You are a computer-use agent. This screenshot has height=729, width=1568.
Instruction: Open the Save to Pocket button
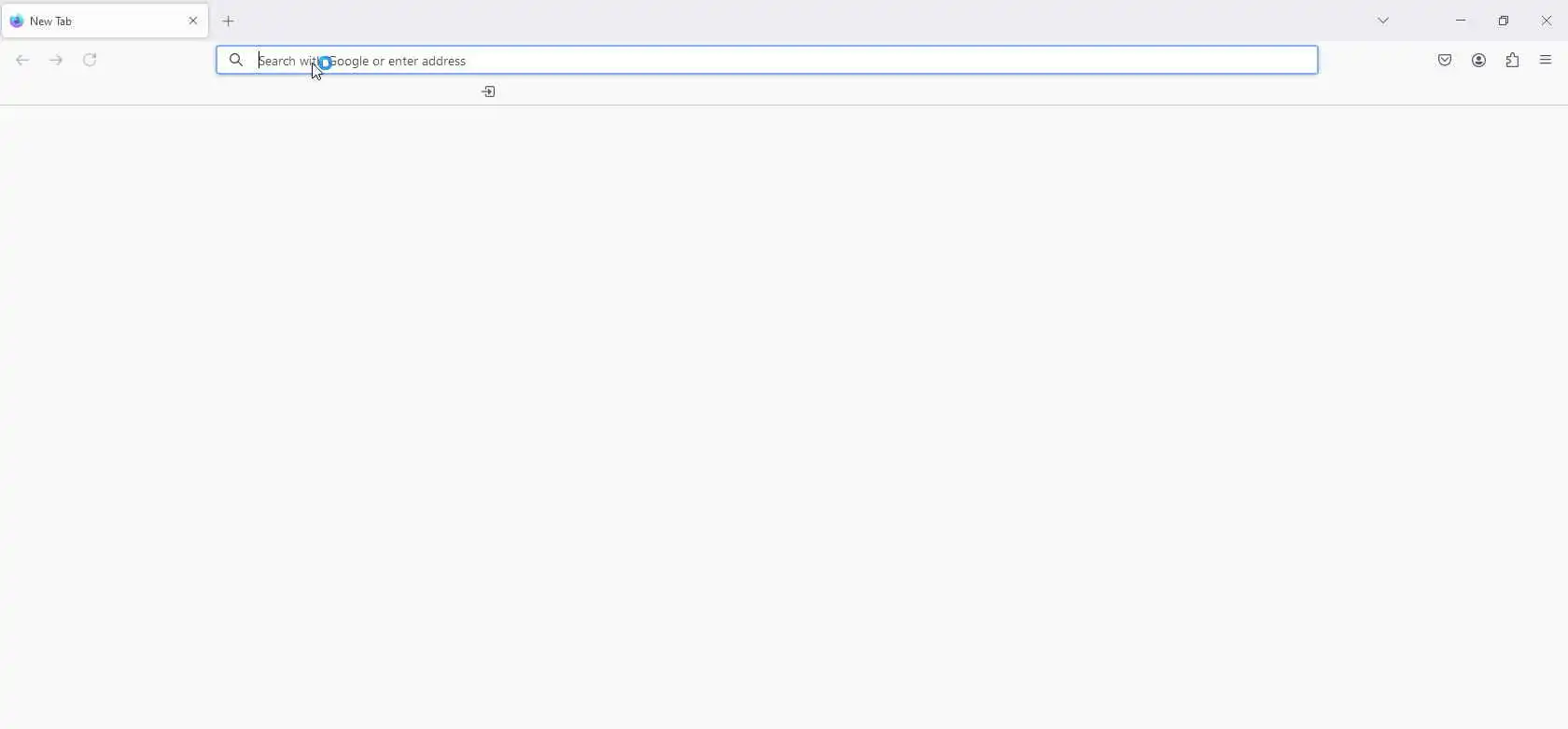point(1445,61)
